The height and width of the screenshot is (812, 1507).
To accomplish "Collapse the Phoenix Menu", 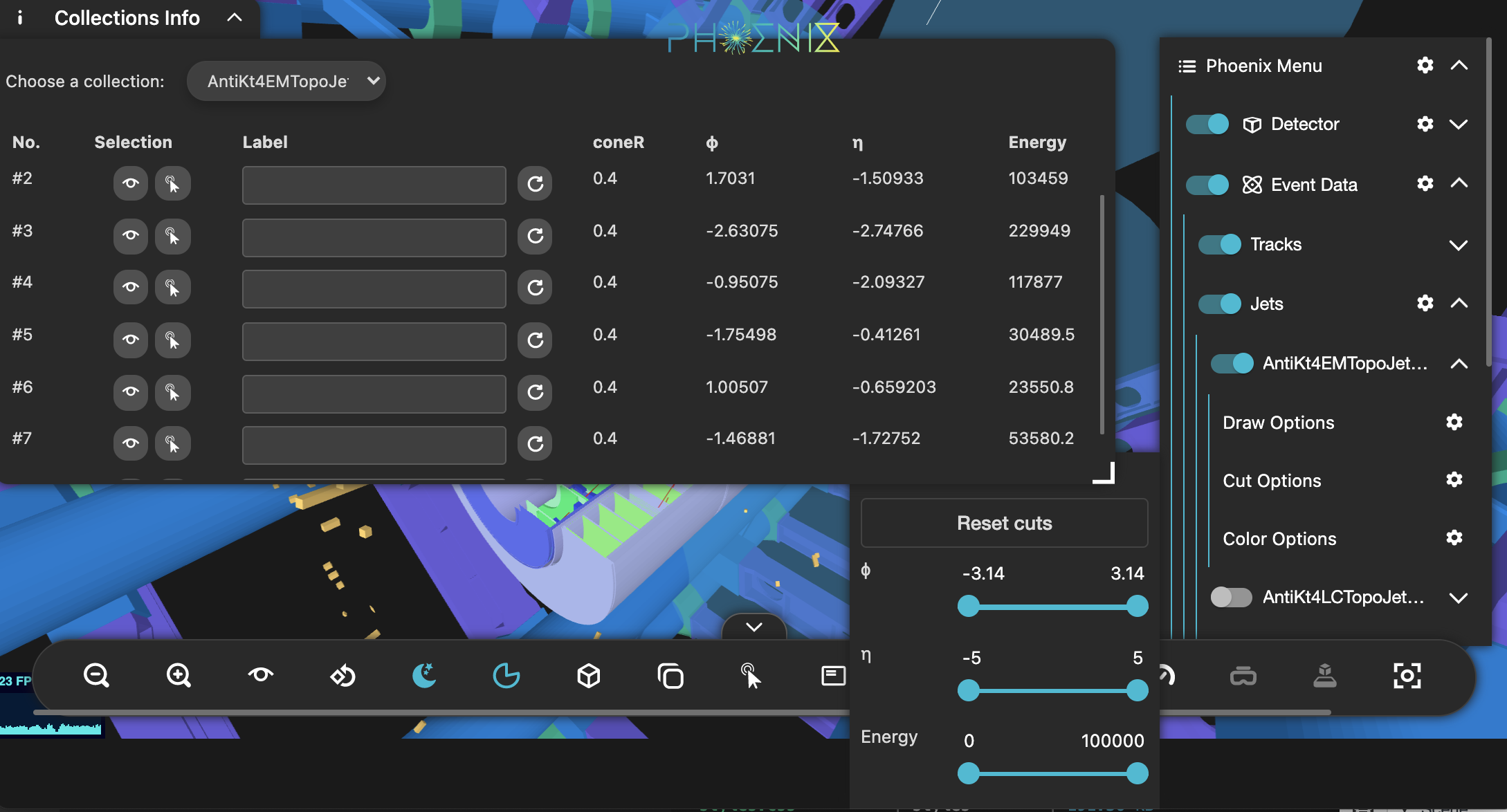I will click(x=1460, y=66).
